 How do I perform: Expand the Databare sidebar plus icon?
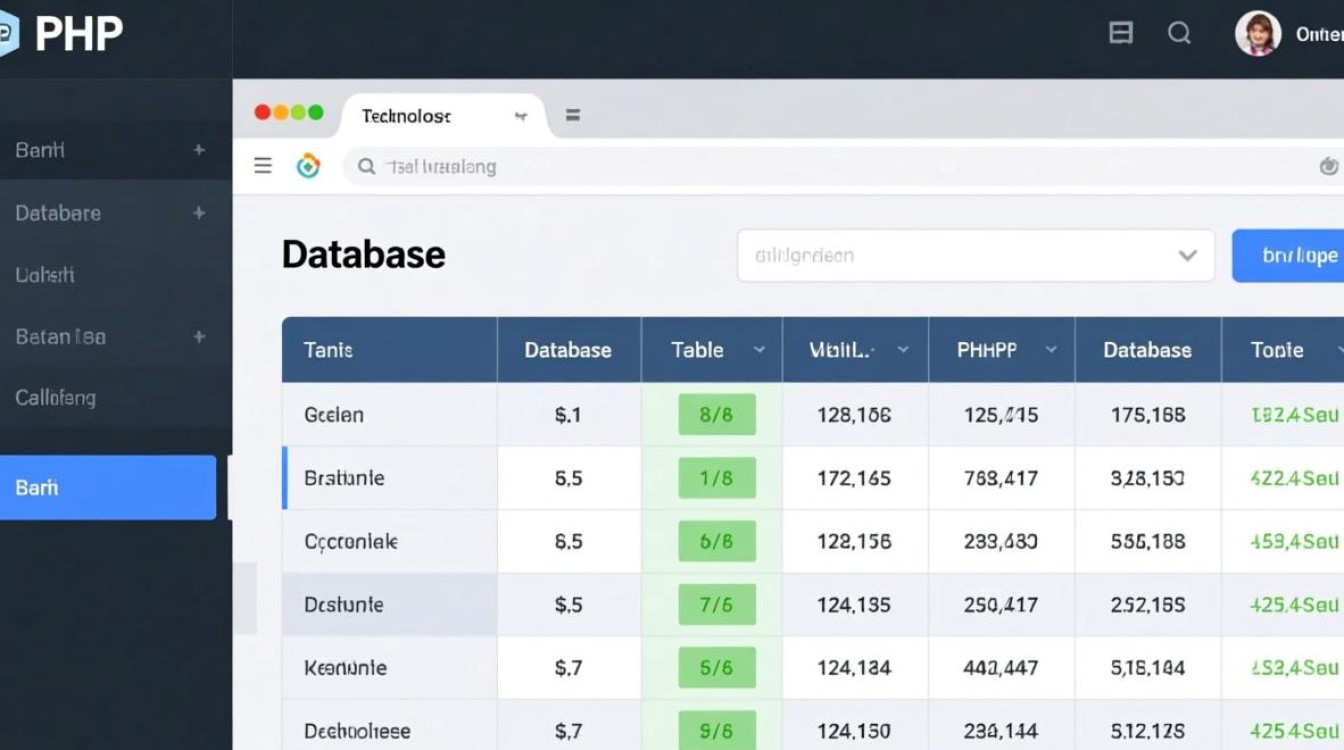point(199,213)
